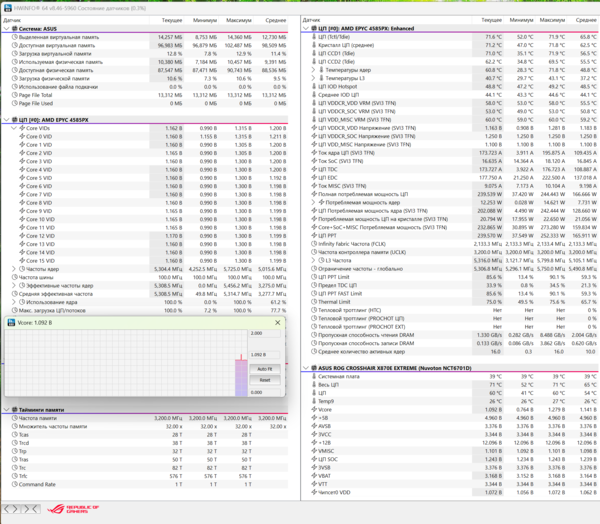Click the thermometer icon beside Системная плата

click(x=314, y=376)
